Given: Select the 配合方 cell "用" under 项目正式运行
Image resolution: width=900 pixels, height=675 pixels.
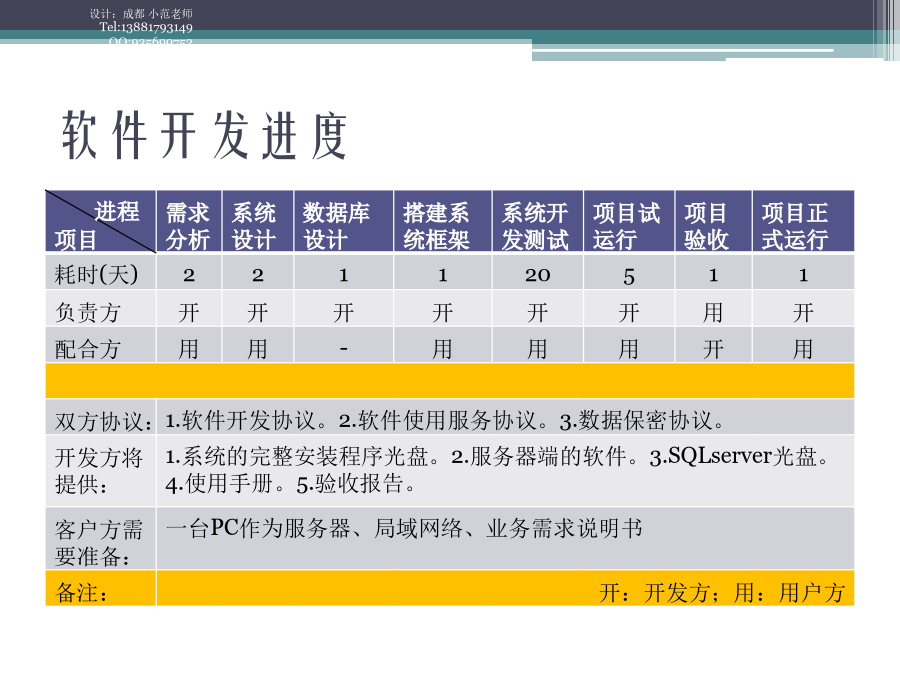Looking at the screenshot, I should pyautogui.click(x=804, y=349).
